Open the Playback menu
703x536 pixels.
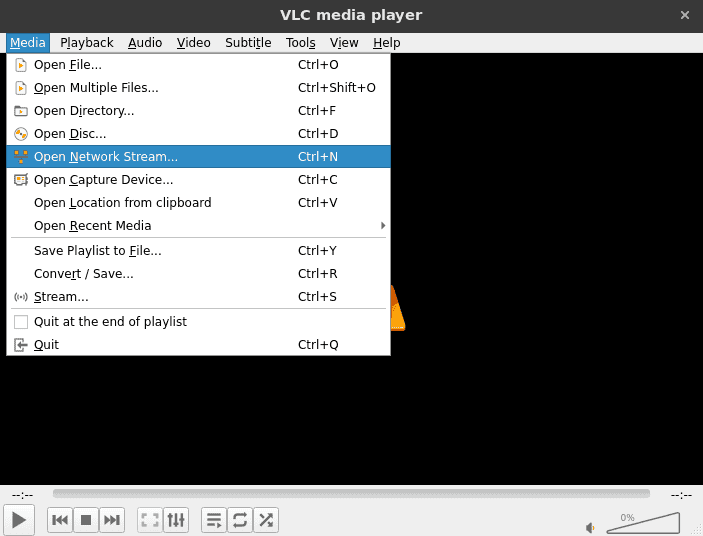87,43
